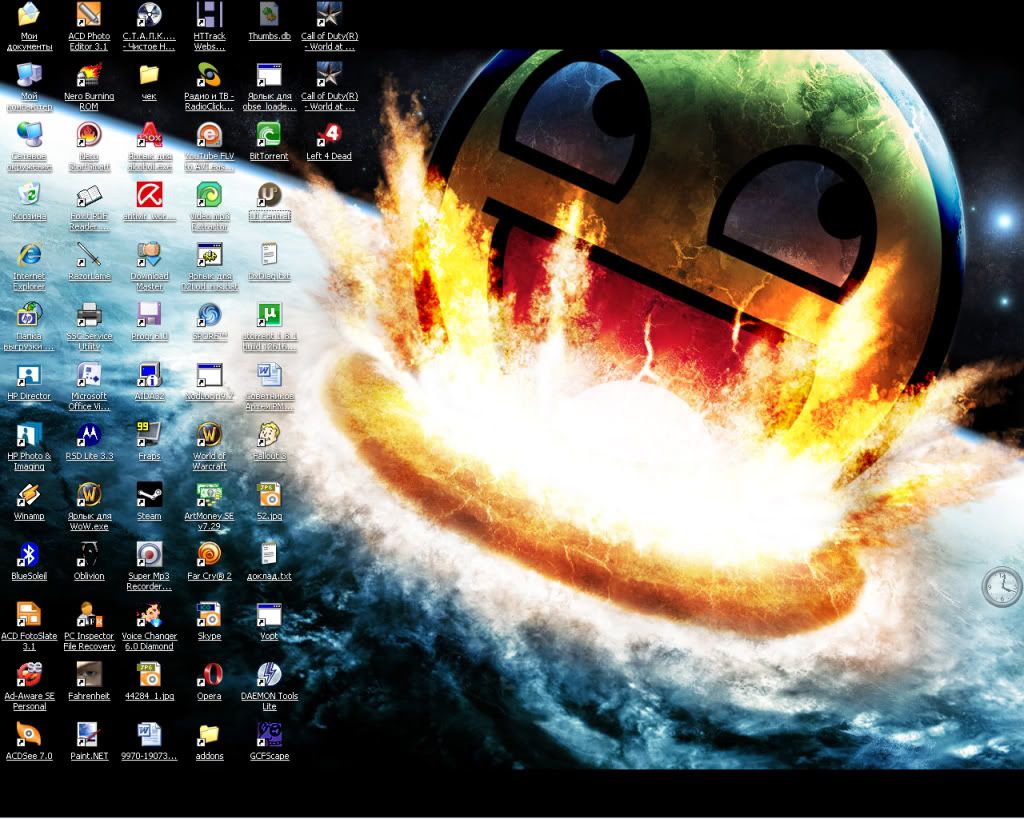Select the доклад.txt text file
This screenshot has height=819, width=1024.
(x=269, y=555)
